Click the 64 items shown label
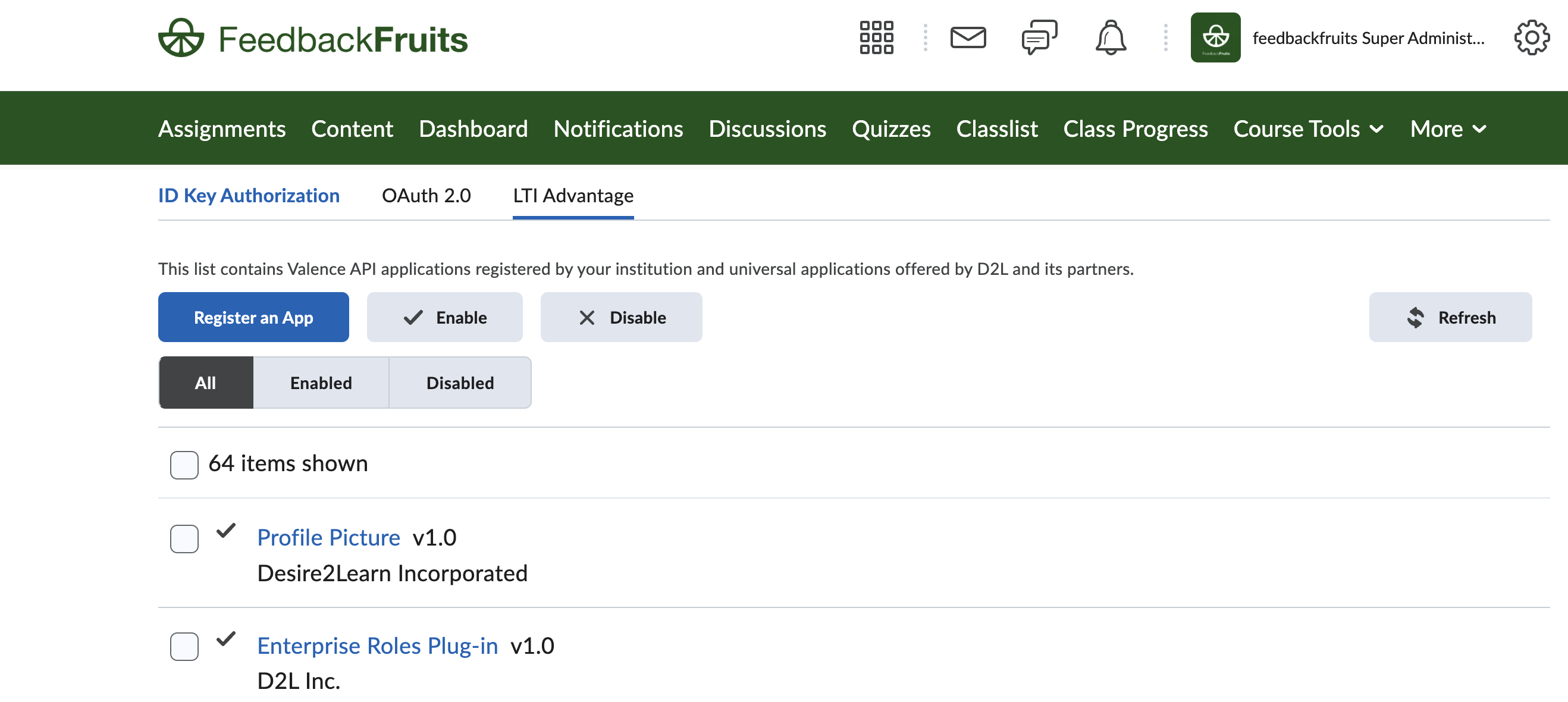 pyautogui.click(x=288, y=463)
